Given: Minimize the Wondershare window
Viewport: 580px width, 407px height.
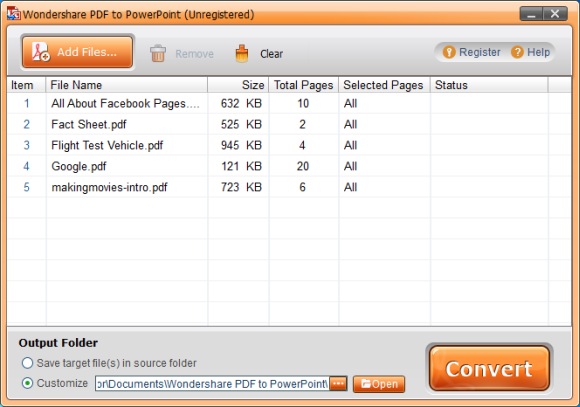Looking at the screenshot, I should tap(532, 14).
